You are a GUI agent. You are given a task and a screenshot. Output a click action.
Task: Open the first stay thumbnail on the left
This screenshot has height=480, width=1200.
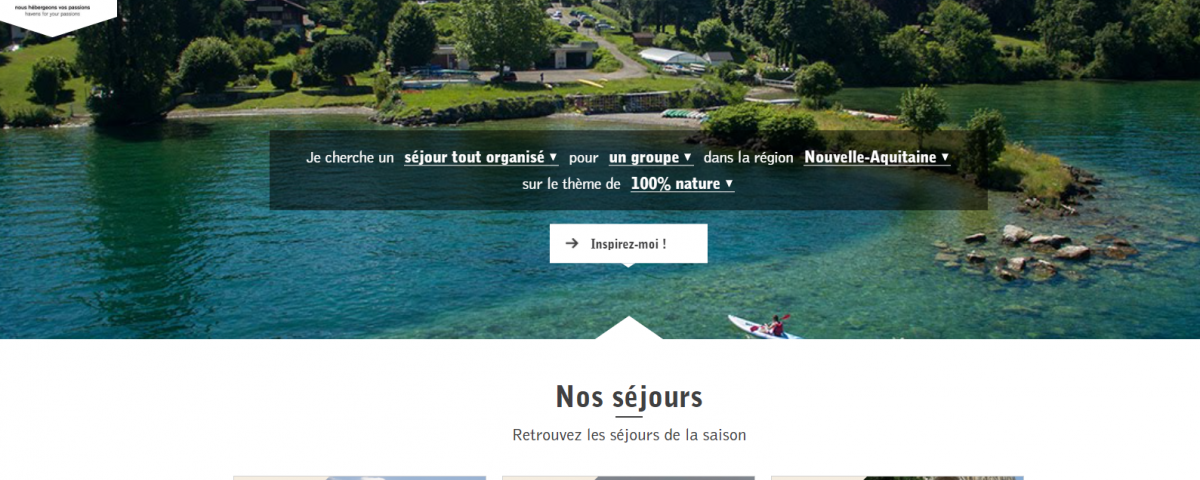[360, 477]
